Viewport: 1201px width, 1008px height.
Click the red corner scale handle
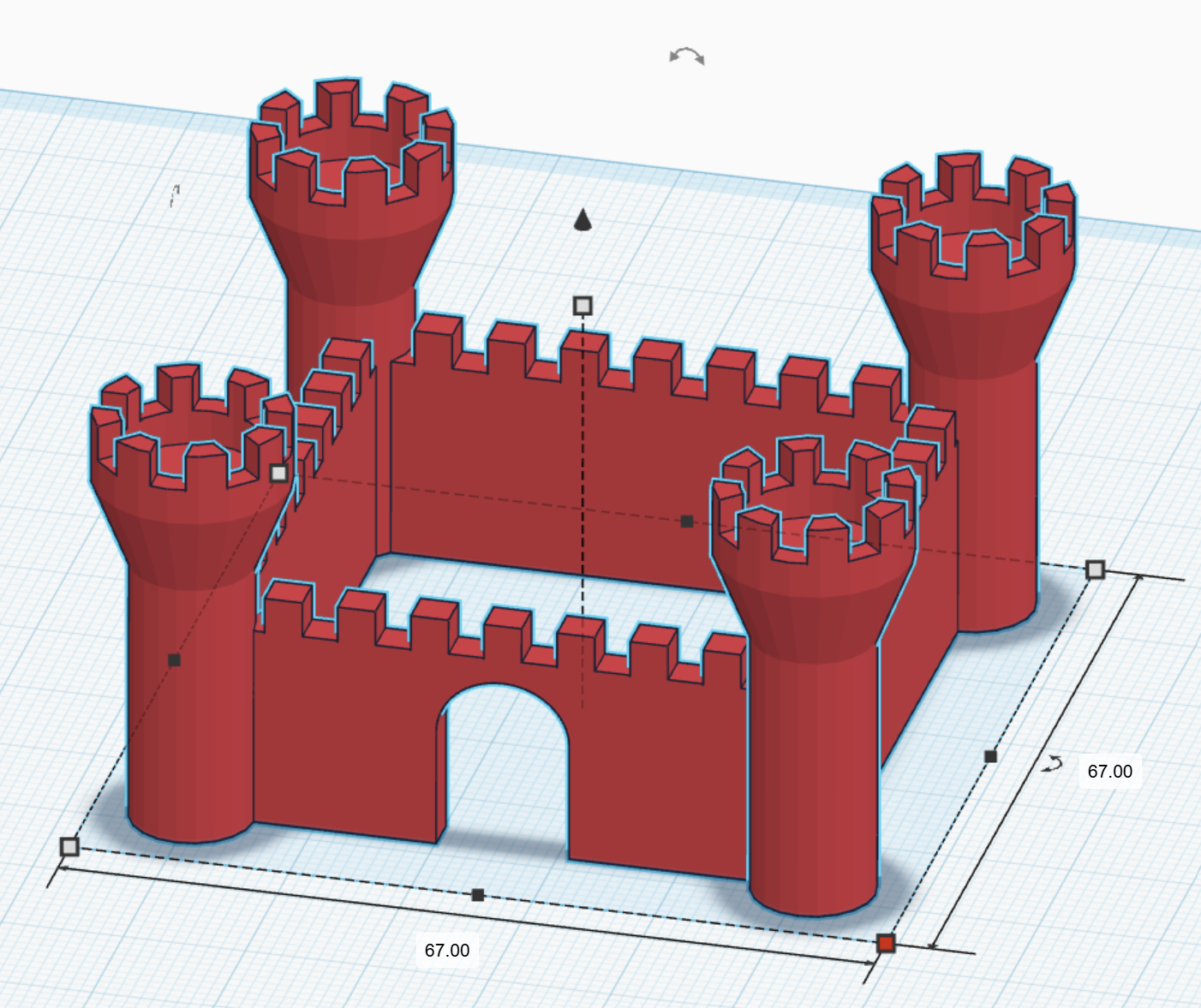(x=887, y=942)
